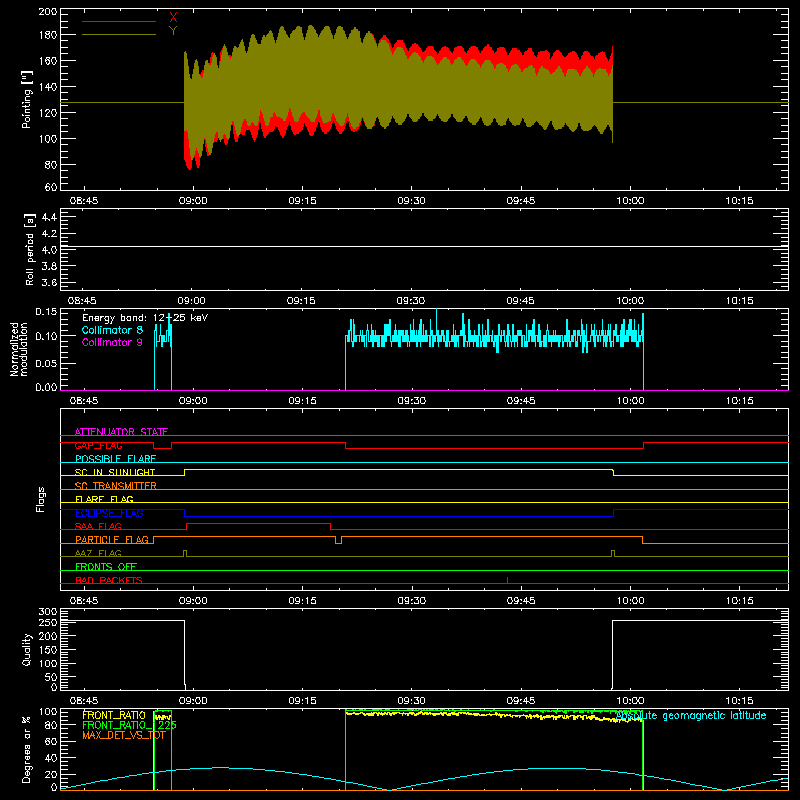Click the '4.0' tick on Roll period axis
Screen dimensions: 800x800
[x=49, y=250]
